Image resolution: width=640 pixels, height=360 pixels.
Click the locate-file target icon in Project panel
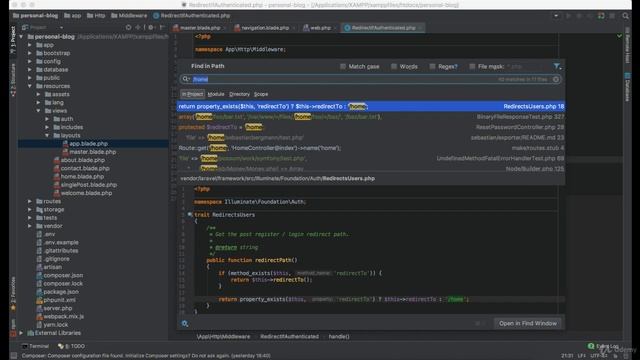pos(129,27)
